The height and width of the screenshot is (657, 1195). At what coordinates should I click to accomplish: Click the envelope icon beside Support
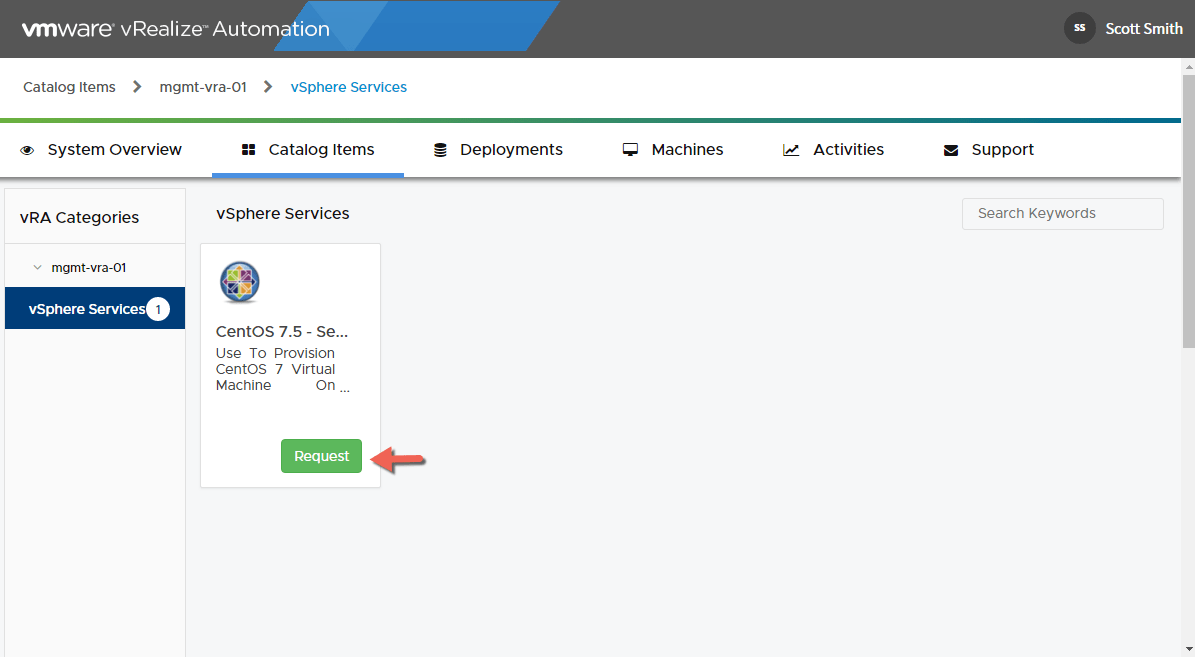click(951, 150)
